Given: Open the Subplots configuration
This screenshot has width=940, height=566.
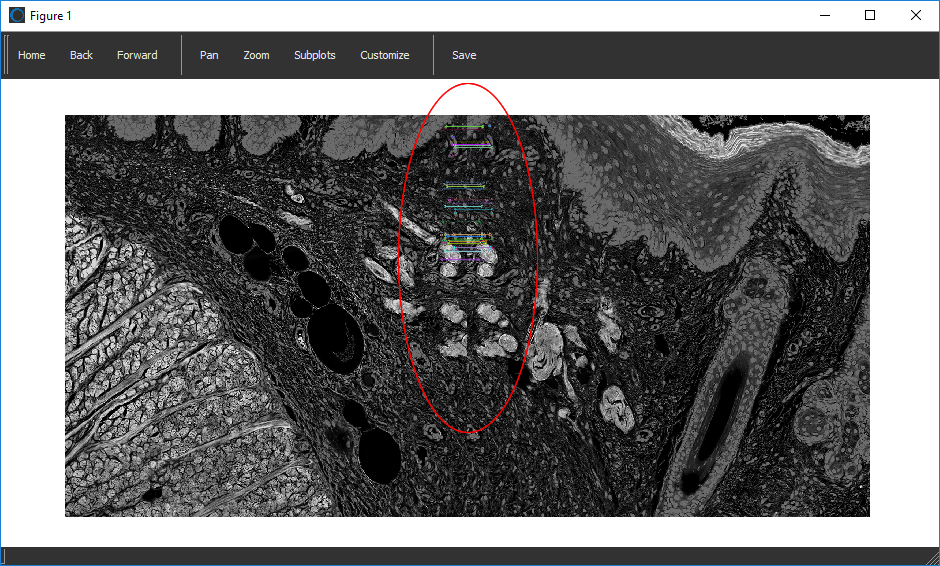Looking at the screenshot, I should point(314,55).
